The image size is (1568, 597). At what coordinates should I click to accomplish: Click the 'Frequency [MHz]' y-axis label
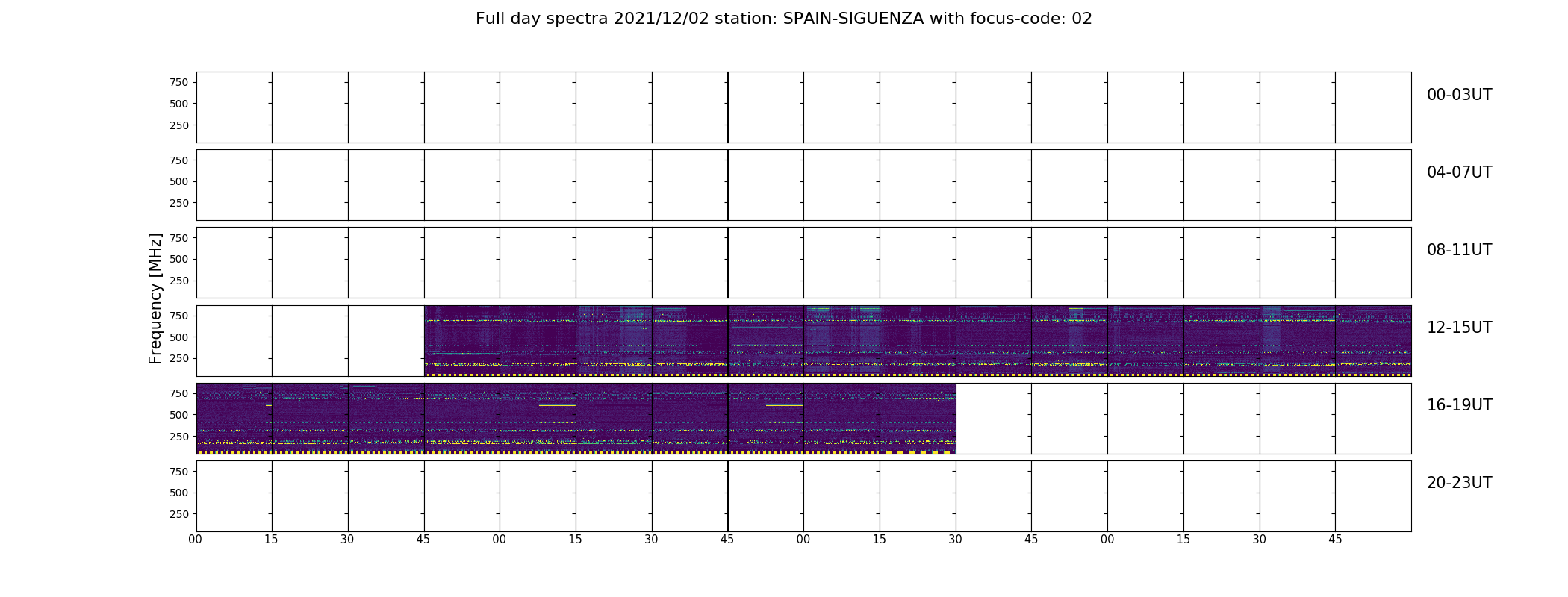(155, 298)
